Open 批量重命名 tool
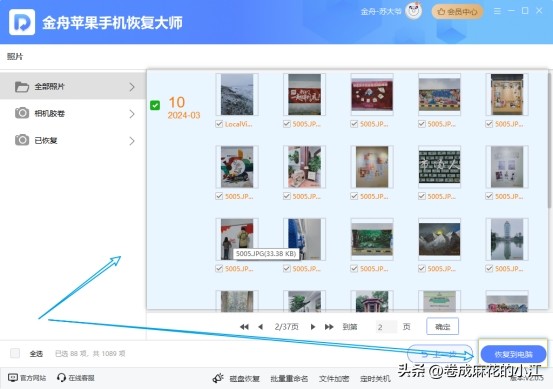The image size is (553, 389). [x=289, y=378]
